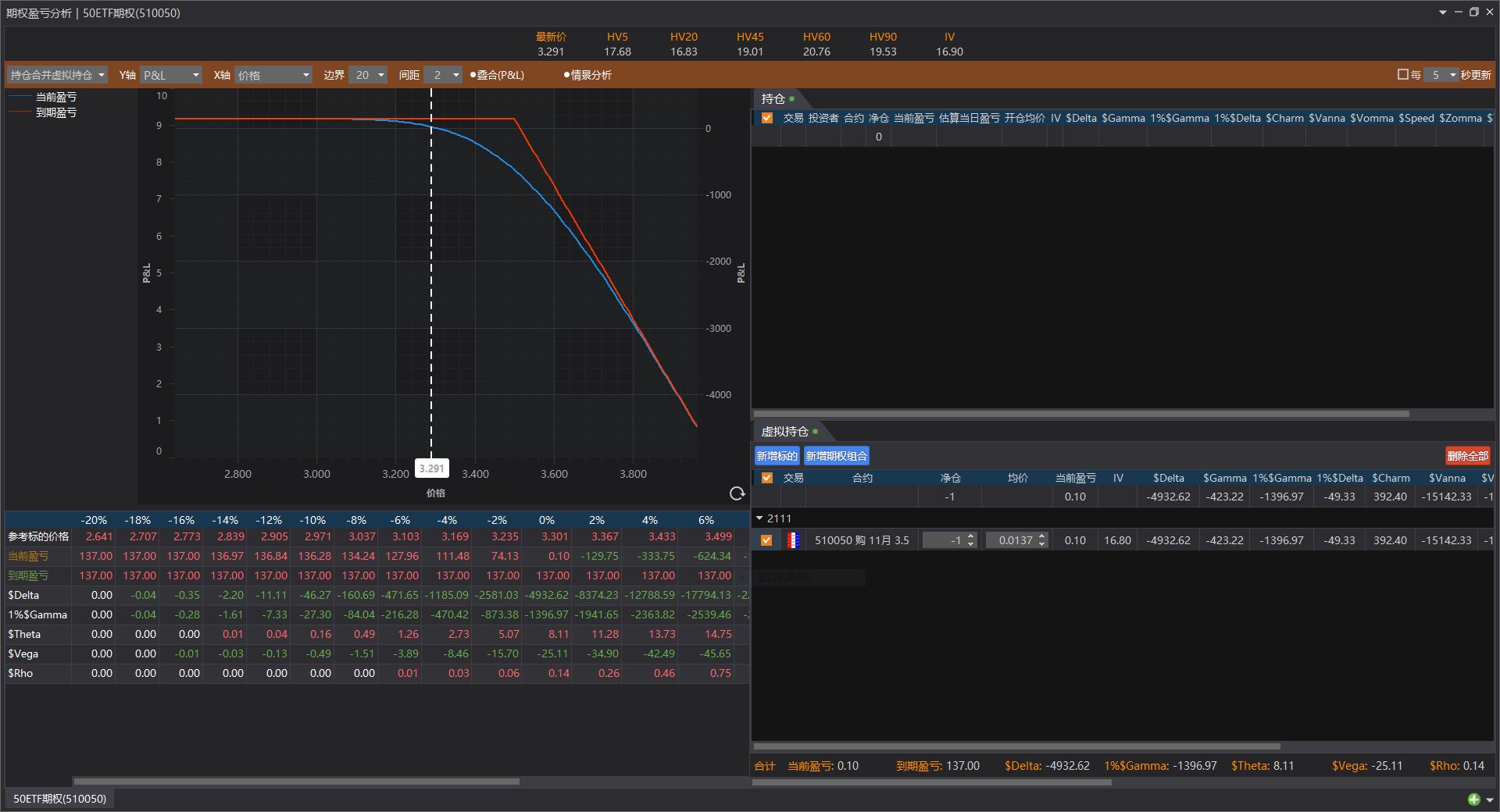Click the flag trade icon for 510050 购 11月 3.5

pos(793,540)
